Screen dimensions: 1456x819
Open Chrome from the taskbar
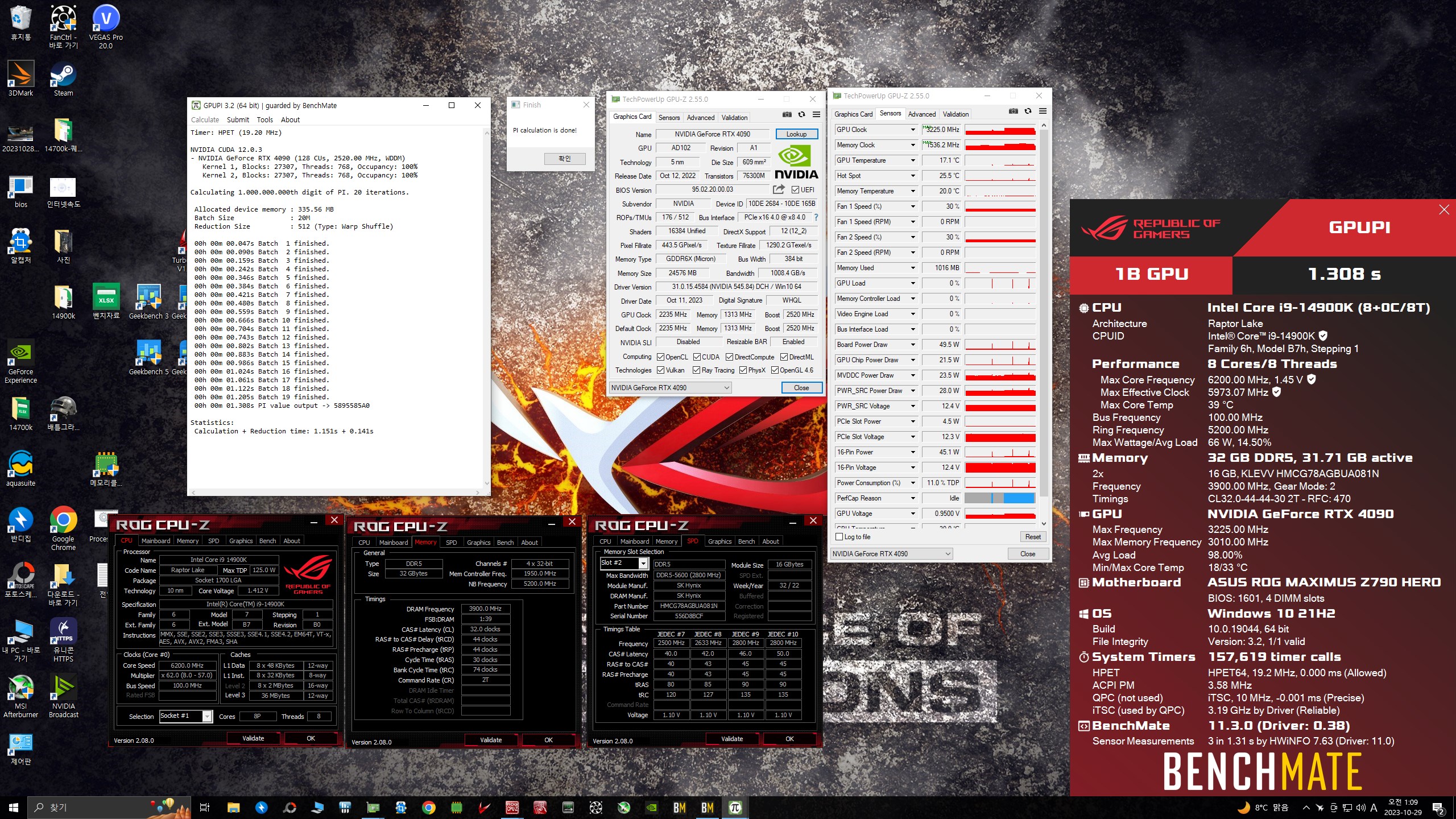coord(429,807)
